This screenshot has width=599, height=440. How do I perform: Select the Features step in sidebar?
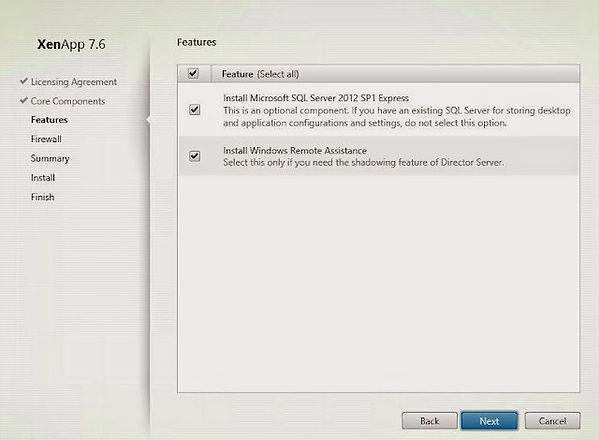point(49,120)
